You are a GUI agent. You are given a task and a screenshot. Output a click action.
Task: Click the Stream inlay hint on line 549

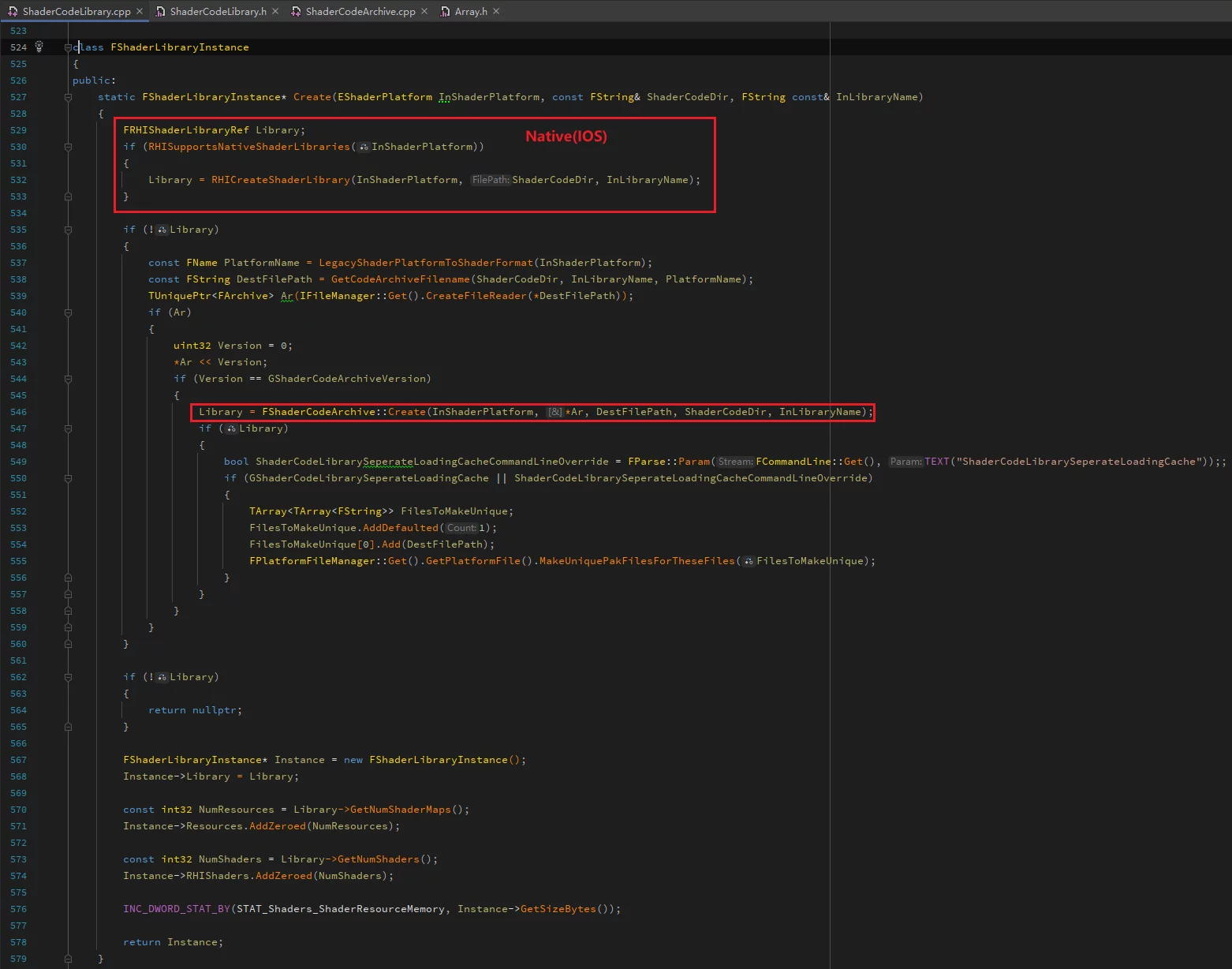click(x=735, y=462)
